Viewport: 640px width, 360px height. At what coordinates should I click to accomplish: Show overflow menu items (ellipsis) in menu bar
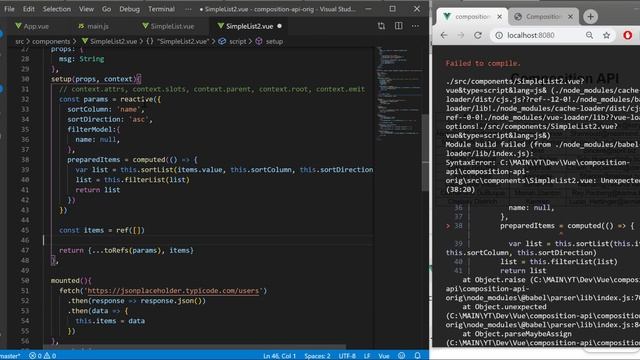pos(188,9)
